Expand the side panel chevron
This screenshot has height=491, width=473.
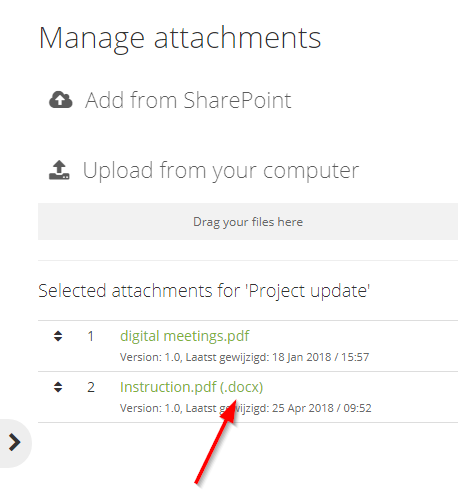coord(14,443)
